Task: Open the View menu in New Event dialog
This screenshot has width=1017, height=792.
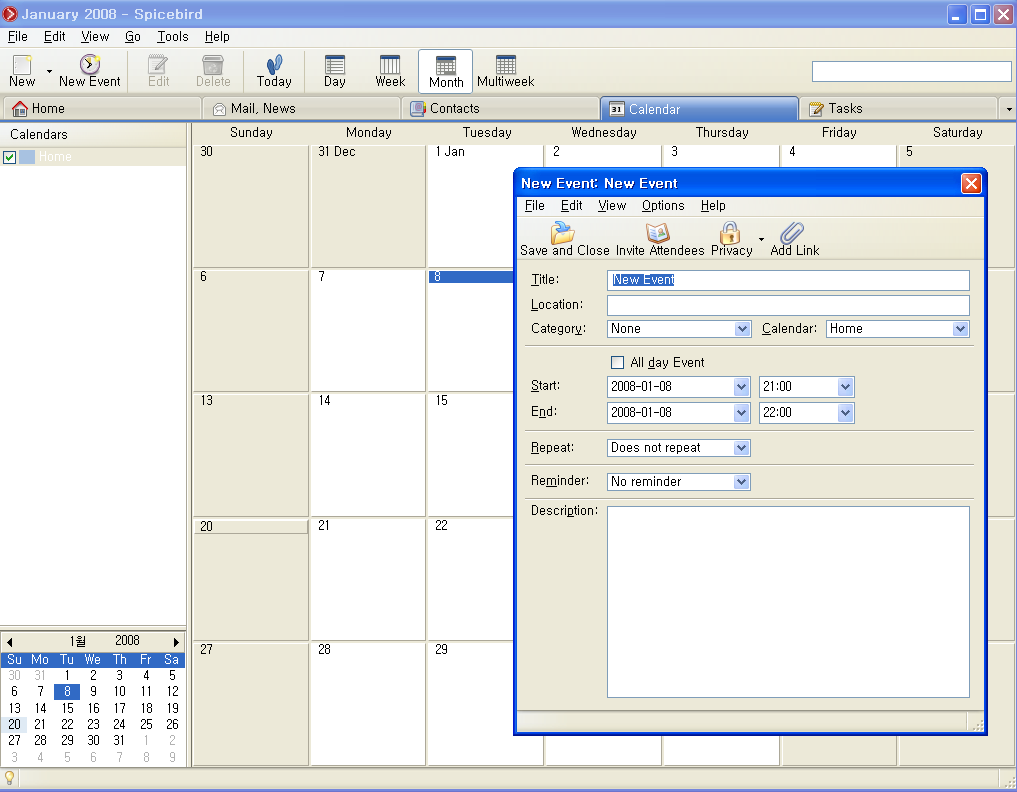Action: [612, 206]
